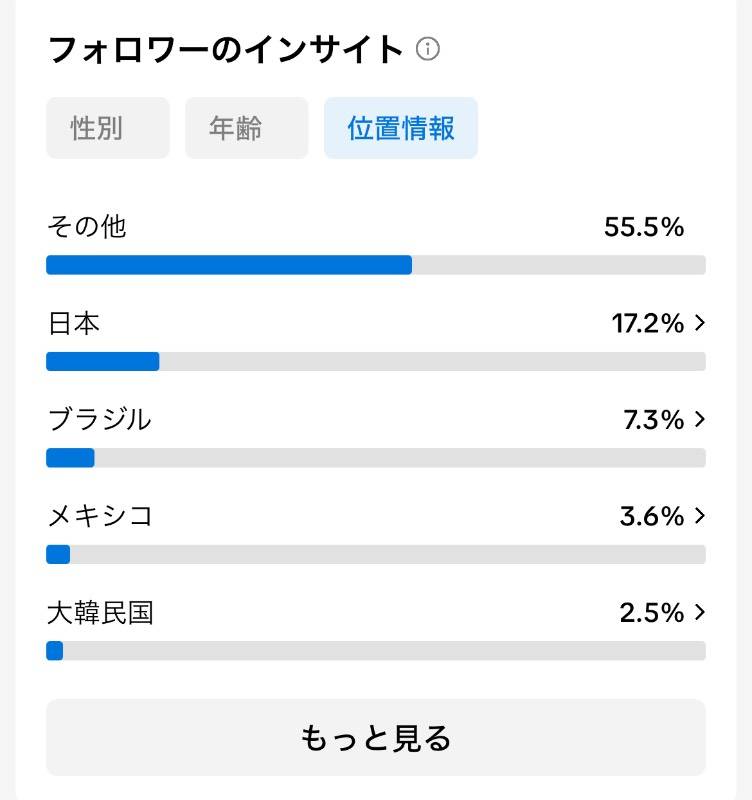
Task: Click the 大韓民国 percentage bar
Action: pyautogui.click(x=376, y=651)
